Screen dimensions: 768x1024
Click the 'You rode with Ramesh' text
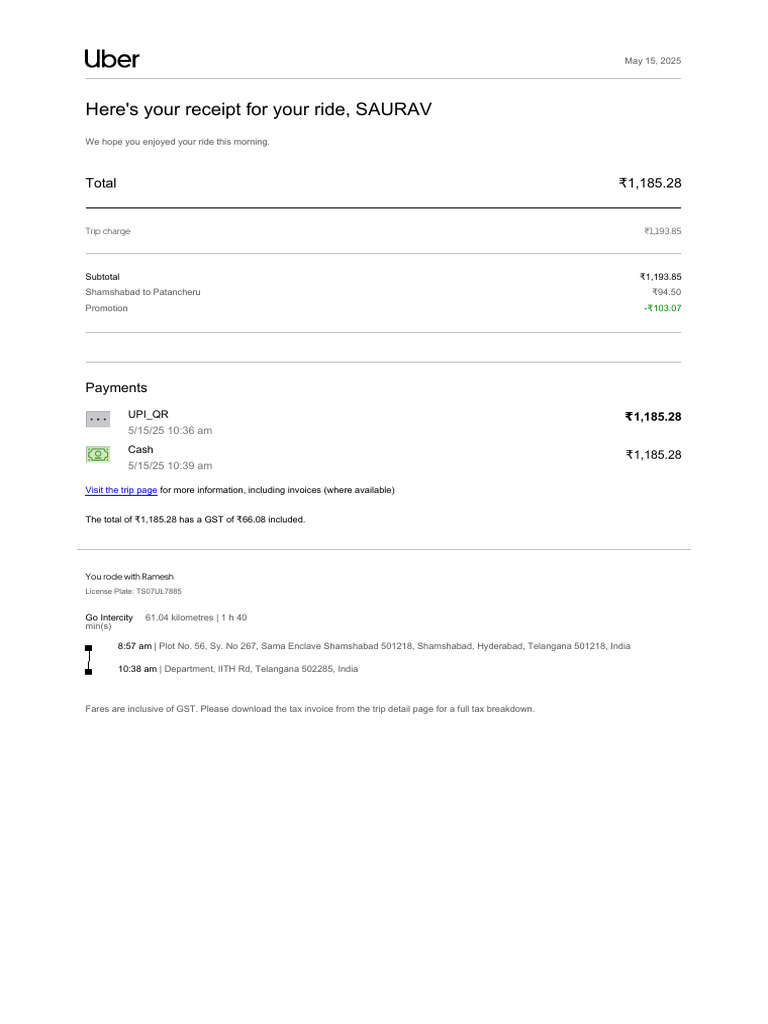(x=129, y=577)
